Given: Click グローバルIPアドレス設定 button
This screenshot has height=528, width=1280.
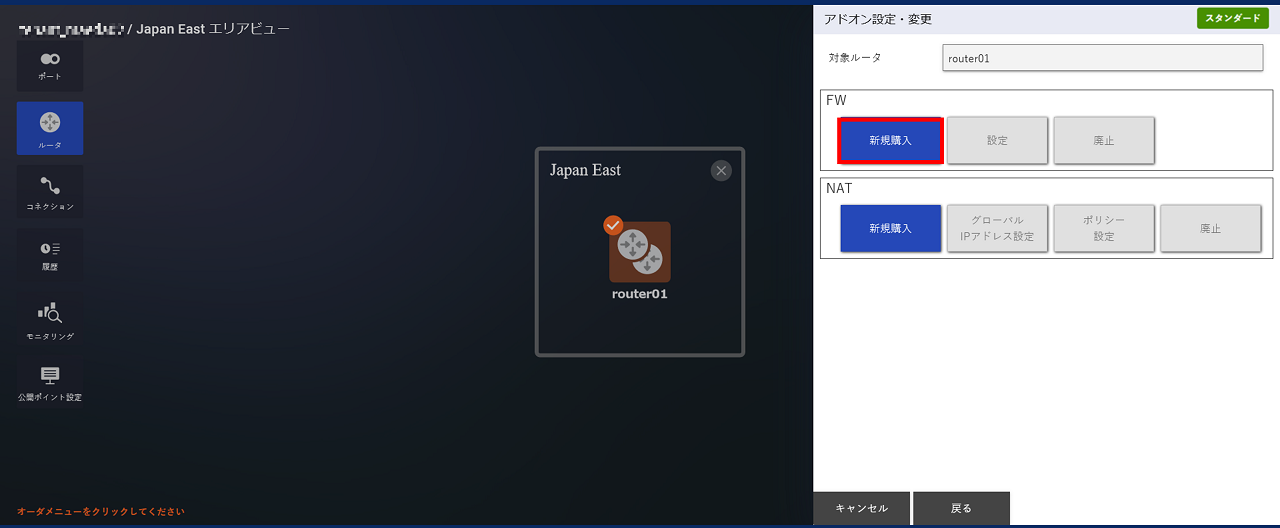Looking at the screenshot, I should click(997, 228).
